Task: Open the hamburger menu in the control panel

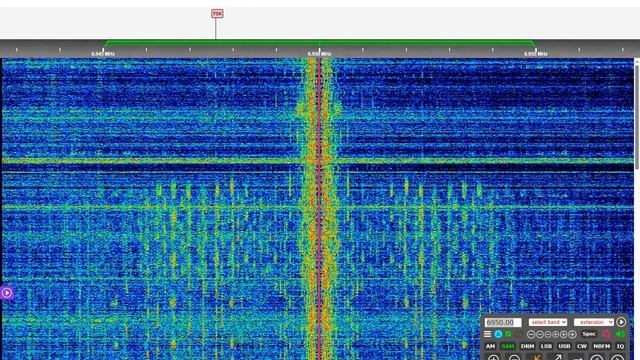Action: (x=487, y=334)
